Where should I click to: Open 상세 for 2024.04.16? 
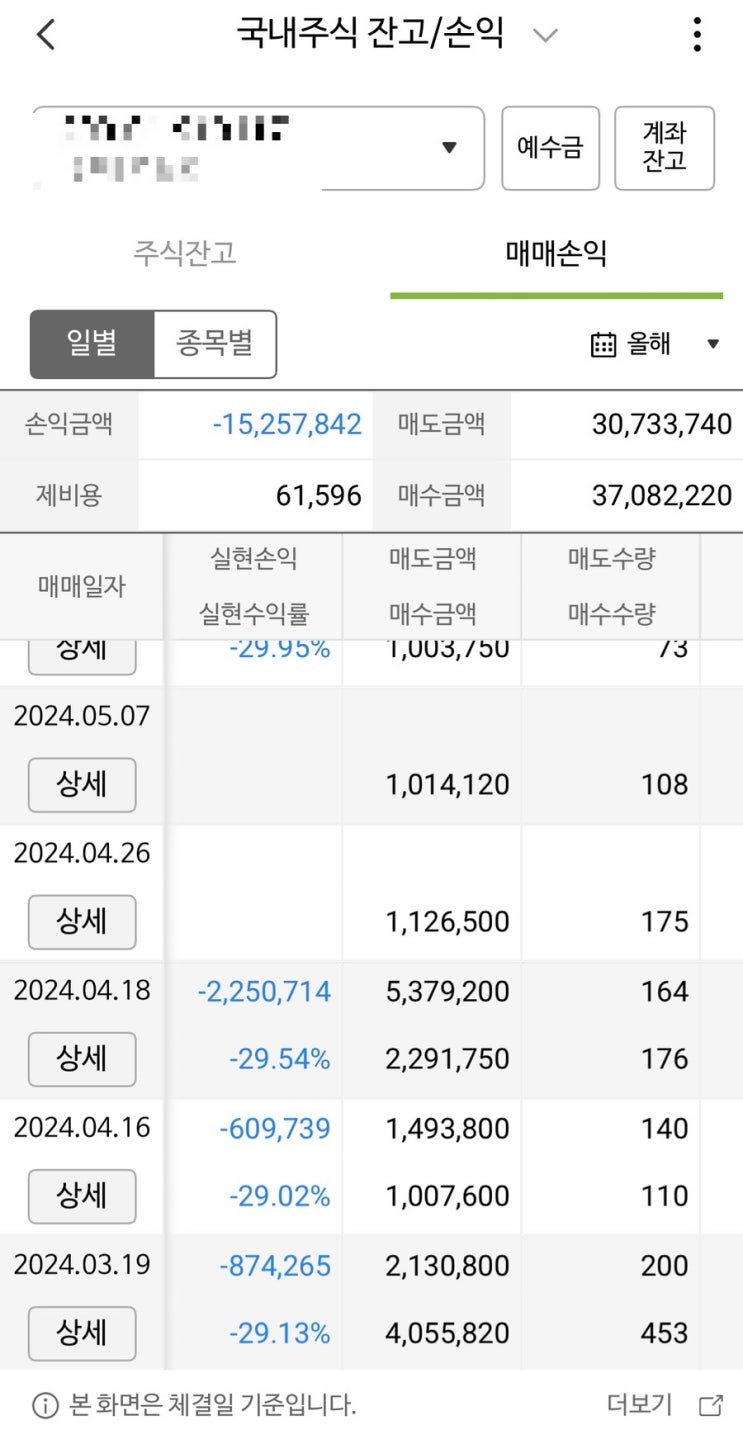82,1196
